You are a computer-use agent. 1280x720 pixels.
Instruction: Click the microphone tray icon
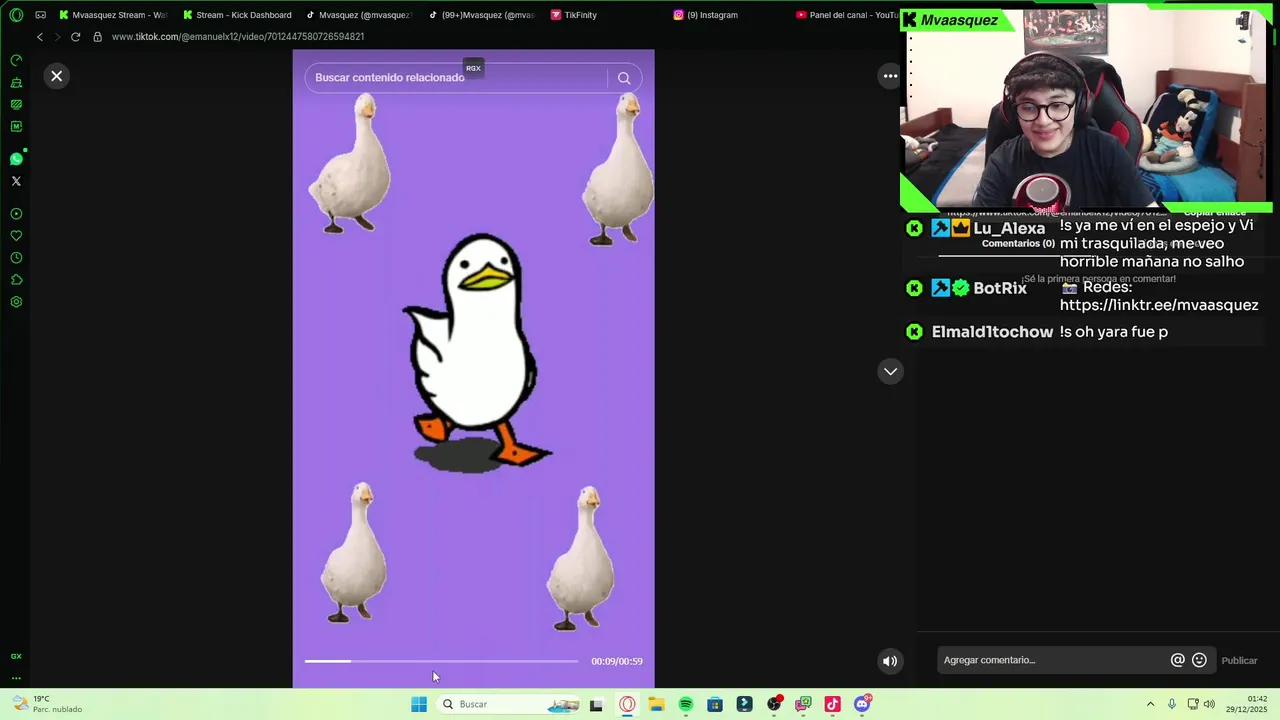pos(1172,704)
